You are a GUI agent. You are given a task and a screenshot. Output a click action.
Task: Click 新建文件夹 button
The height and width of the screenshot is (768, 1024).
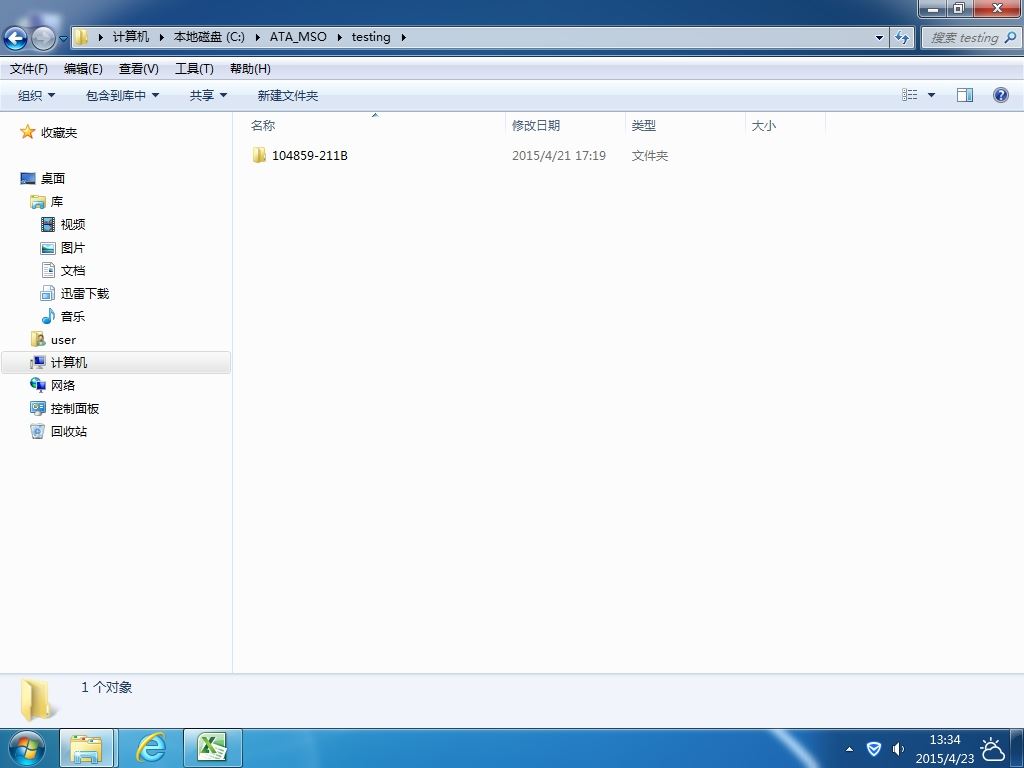click(287, 95)
